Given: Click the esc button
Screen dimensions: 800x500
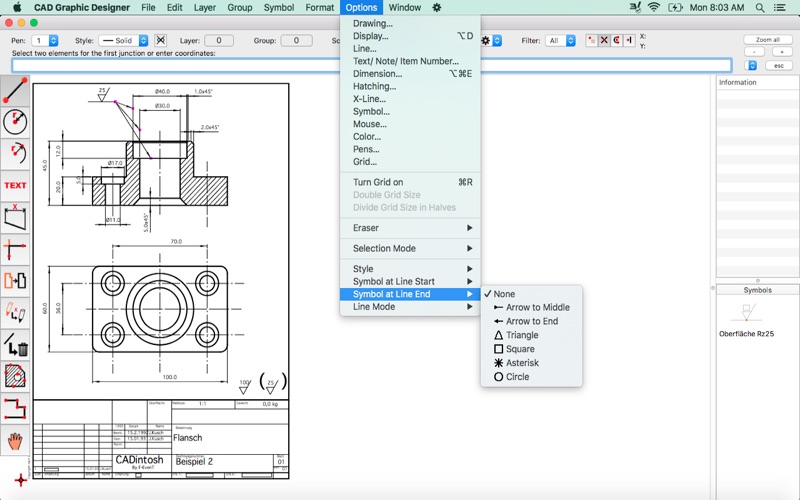Looking at the screenshot, I should [779, 65].
